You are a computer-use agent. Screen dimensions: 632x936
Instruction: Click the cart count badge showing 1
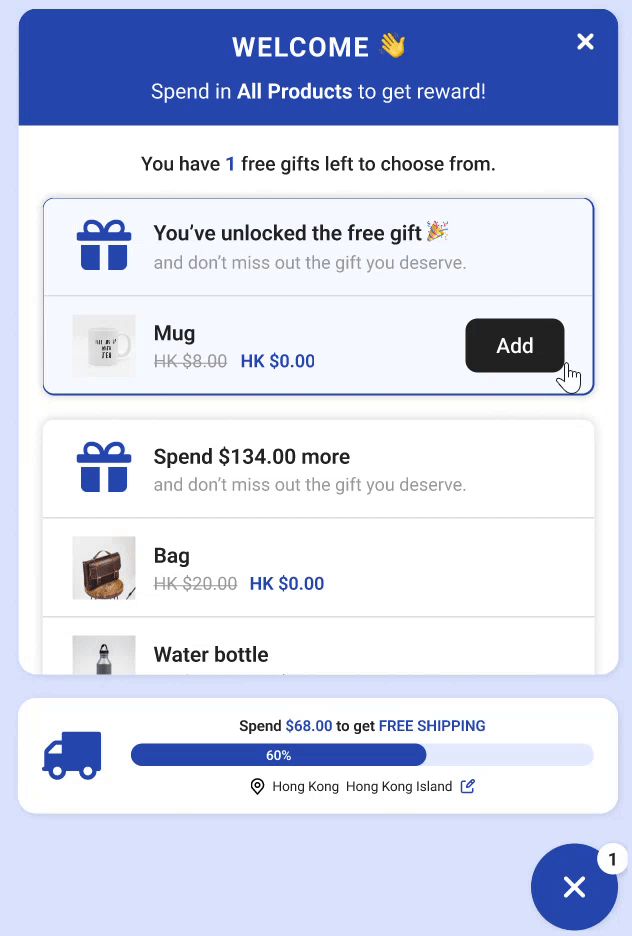(x=612, y=858)
